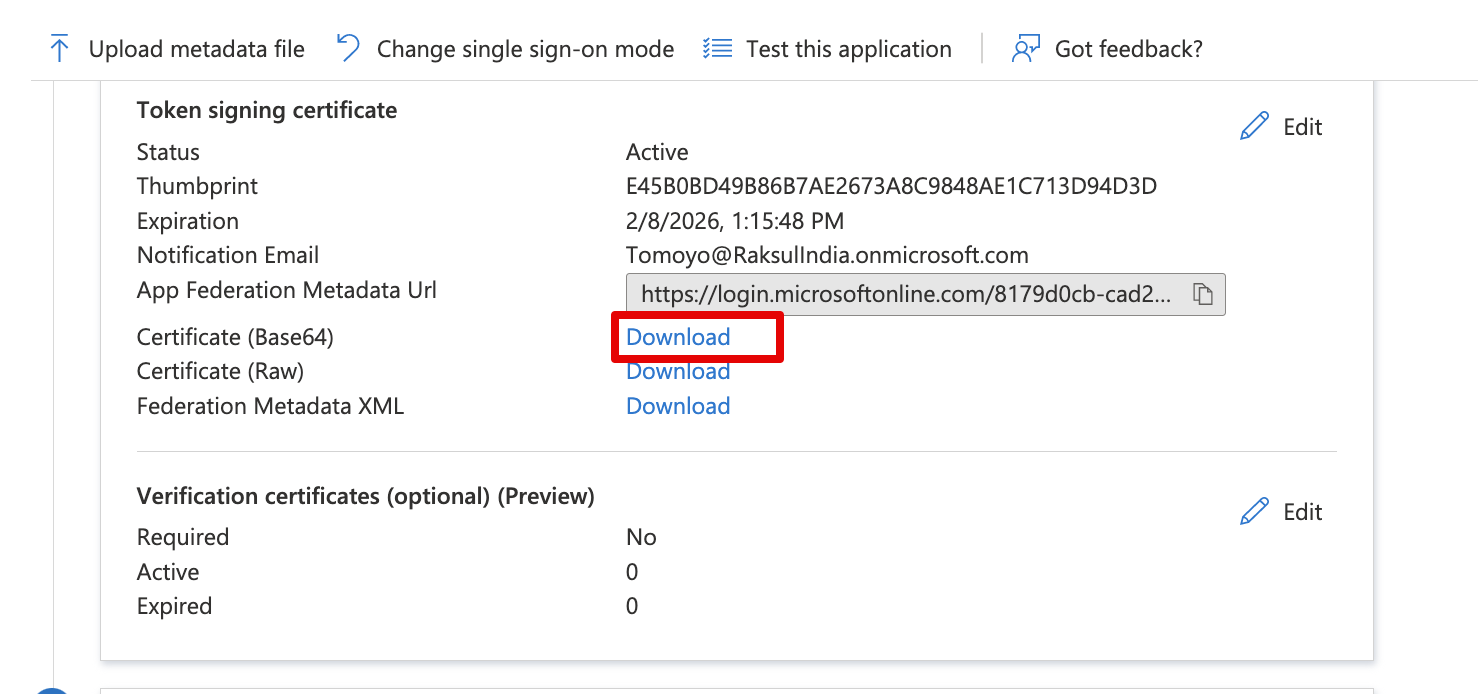Copy the App Federation Metadata Url

(x=1203, y=294)
